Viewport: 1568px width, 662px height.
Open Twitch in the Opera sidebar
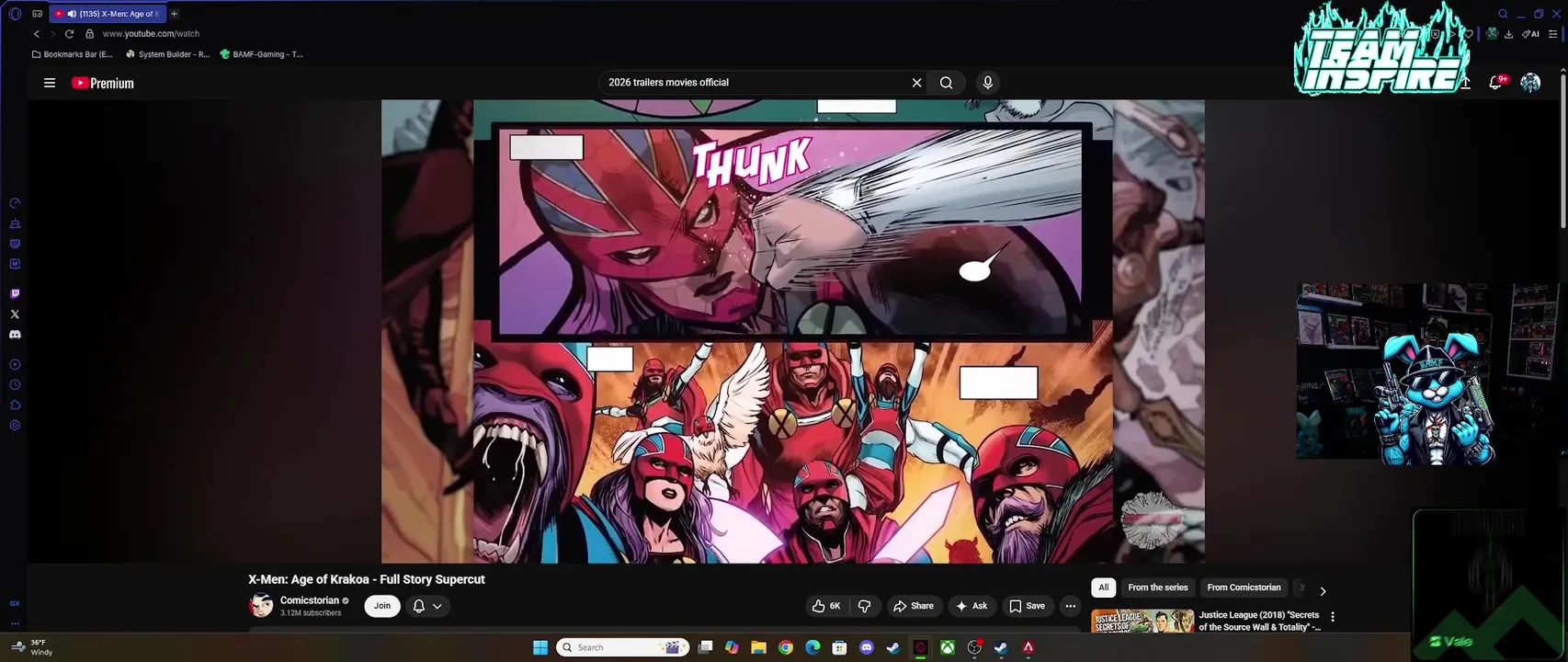pyautogui.click(x=15, y=294)
